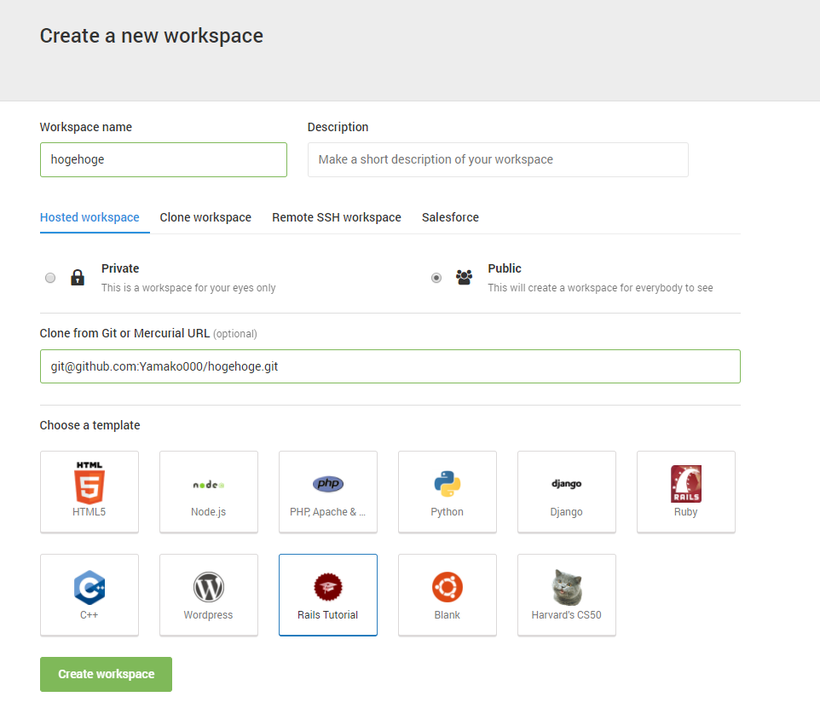Viewport: 820px width, 714px height.
Task: Select the Public radio button
Action: [436, 278]
